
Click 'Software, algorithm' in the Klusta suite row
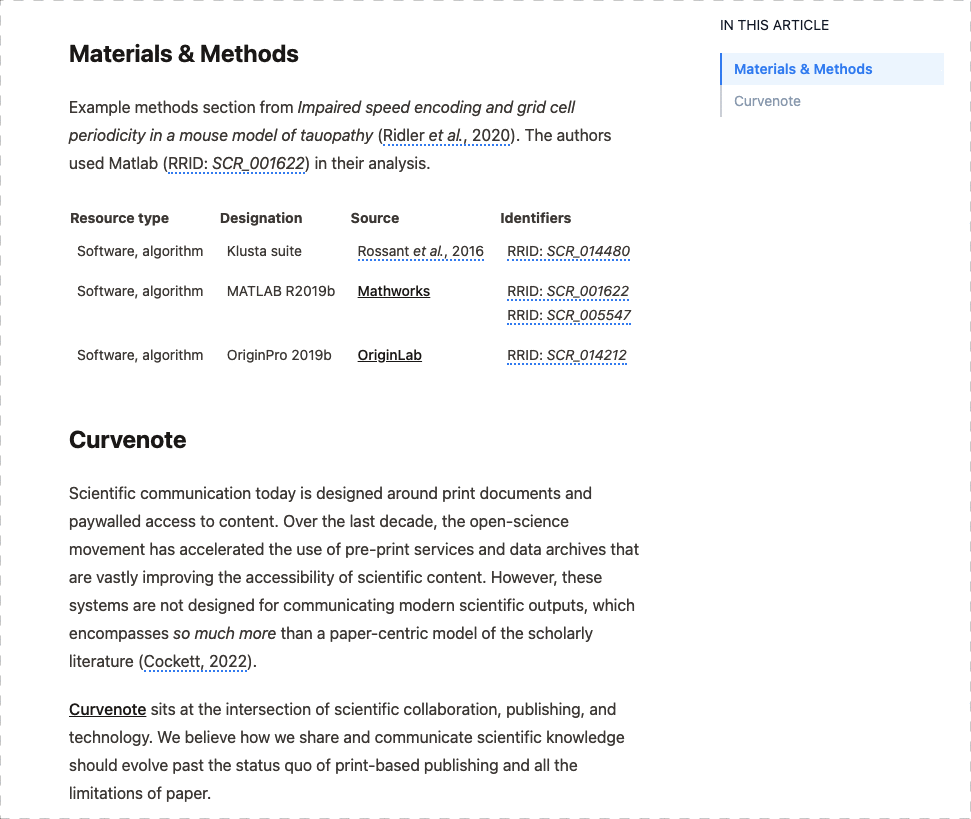pos(140,251)
